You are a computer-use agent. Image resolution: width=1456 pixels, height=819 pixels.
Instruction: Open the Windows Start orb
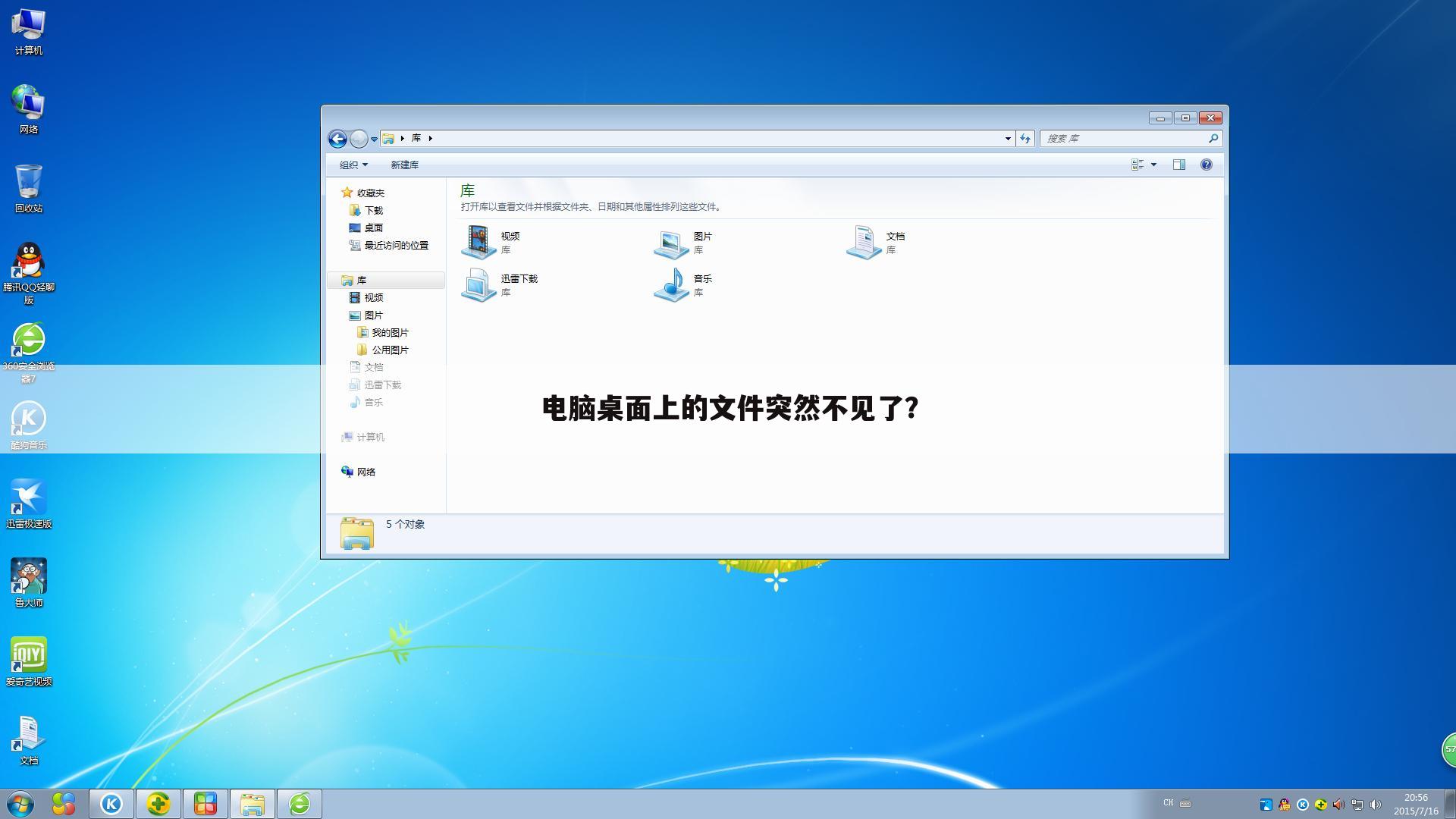pyautogui.click(x=20, y=804)
